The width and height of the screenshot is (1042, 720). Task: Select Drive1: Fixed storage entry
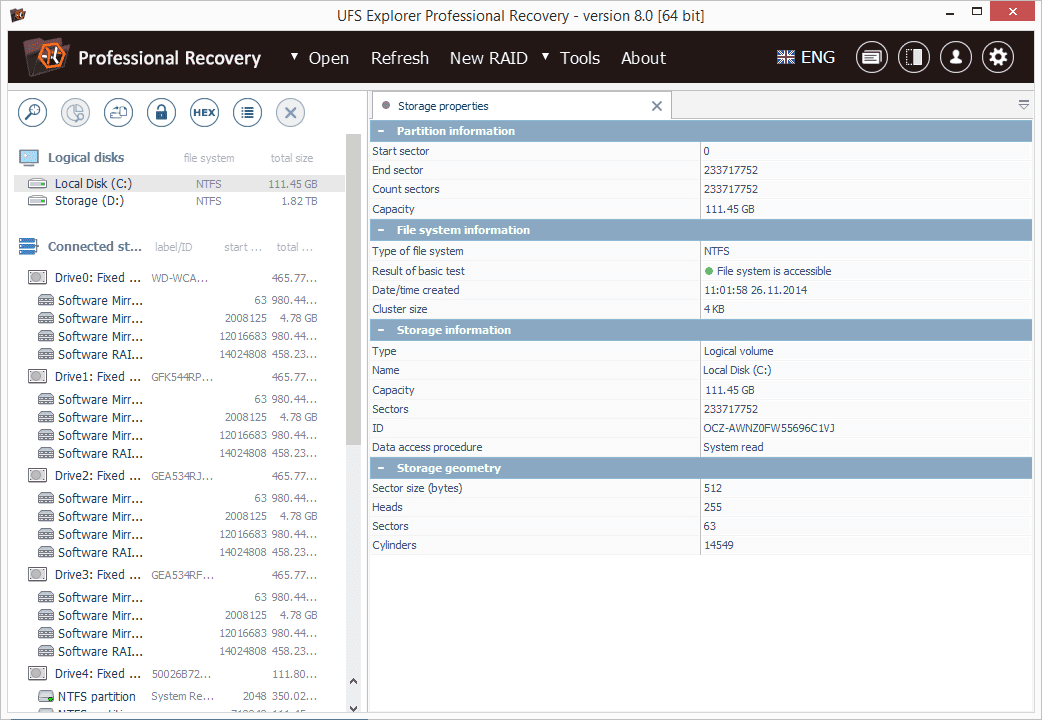click(179, 376)
